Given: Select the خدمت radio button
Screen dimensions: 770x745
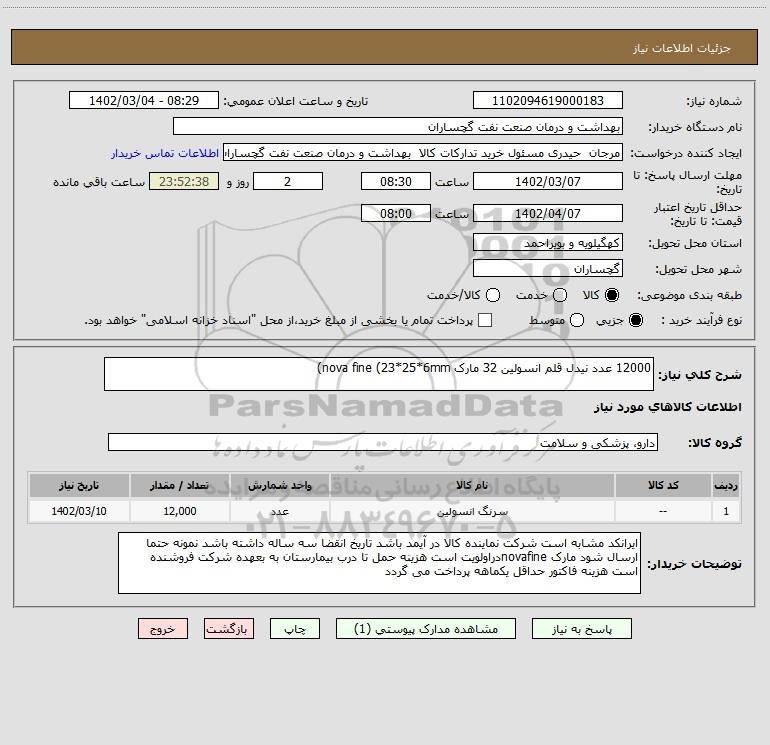Looking at the screenshot, I should (560, 295).
